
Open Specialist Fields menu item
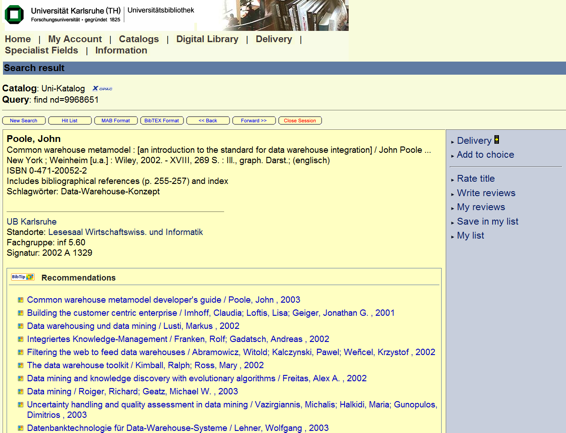[x=42, y=51]
